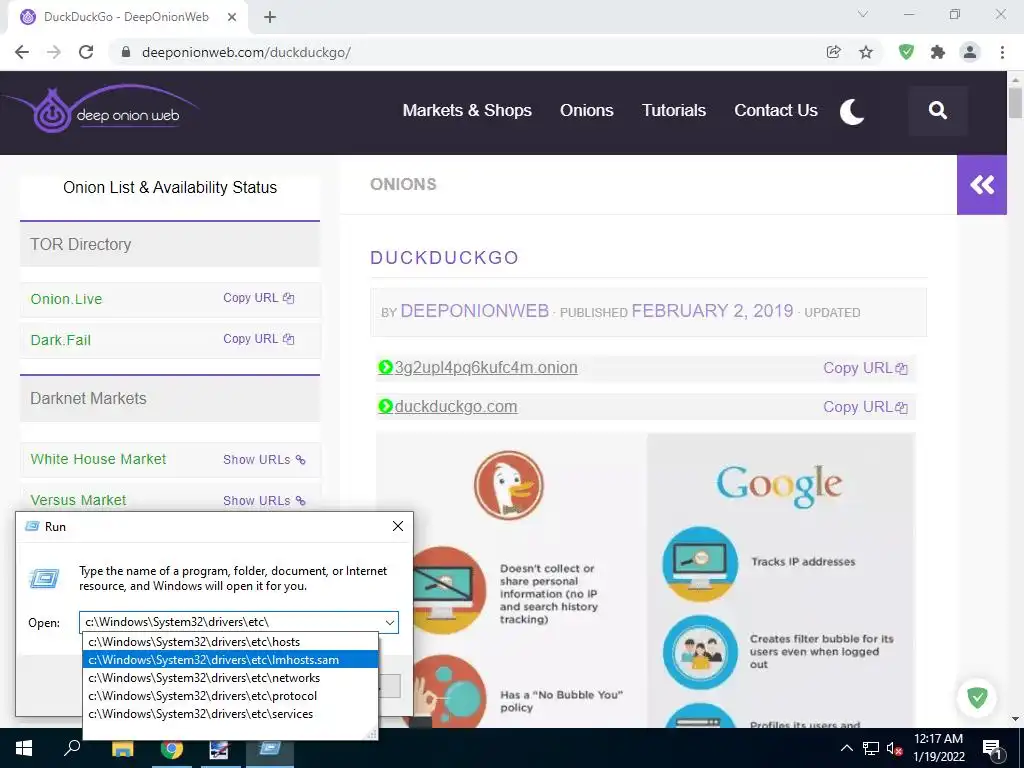The height and width of the screenshot is (768, 1024).
Task: Open the Contact Us menu item
Action: point(775,110)
